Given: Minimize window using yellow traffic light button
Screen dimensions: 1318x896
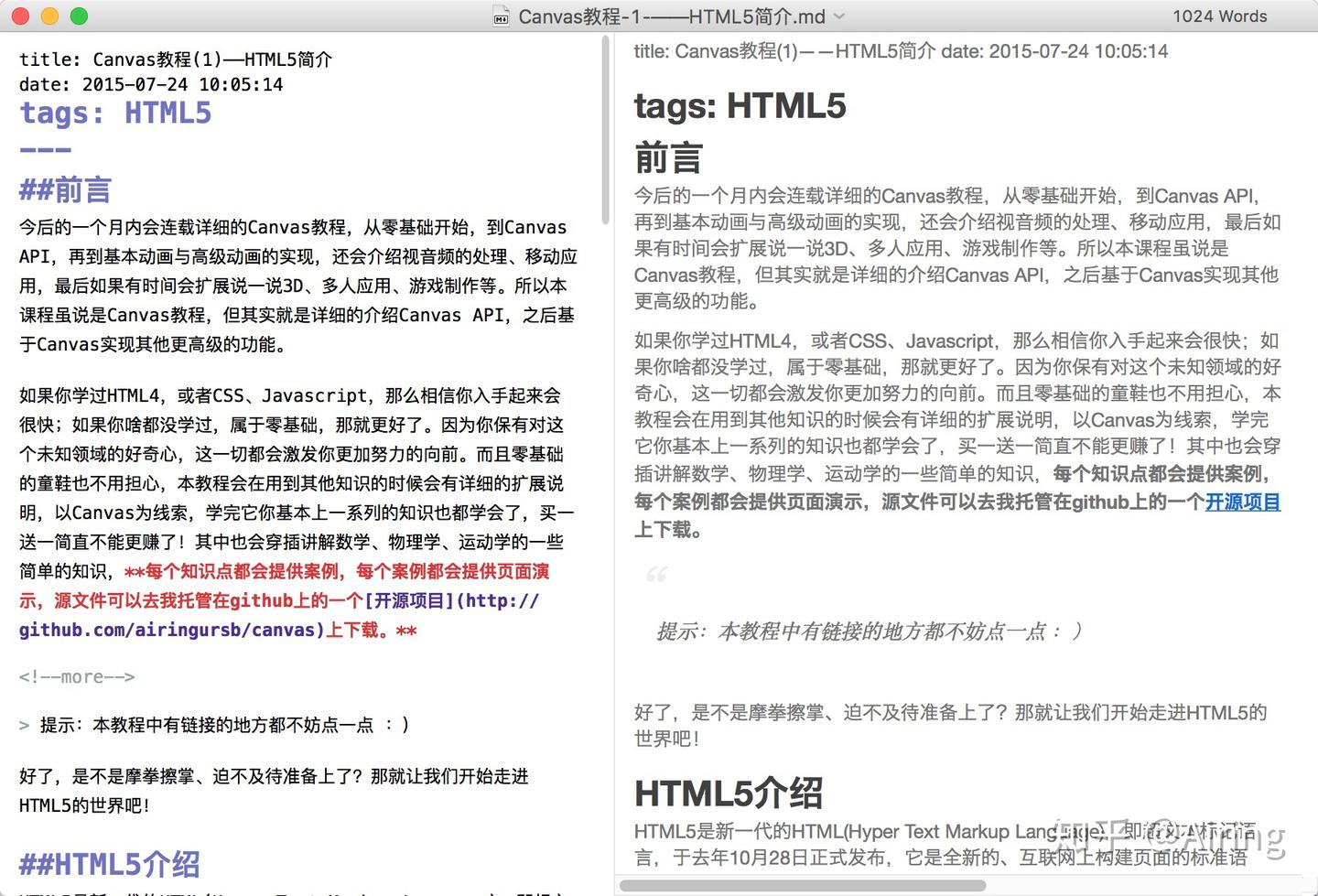Looking at the screenshot, I should point(49,16).
